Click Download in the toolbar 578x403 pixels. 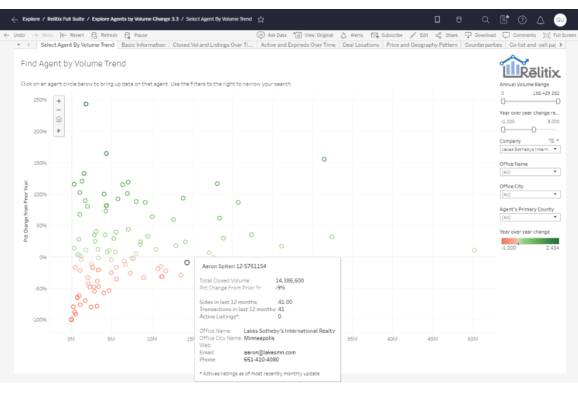480,35
